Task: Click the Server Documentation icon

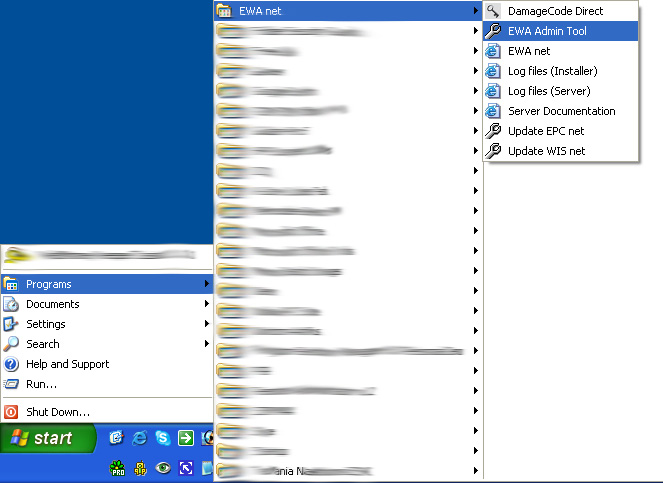Action: (493, 111)
